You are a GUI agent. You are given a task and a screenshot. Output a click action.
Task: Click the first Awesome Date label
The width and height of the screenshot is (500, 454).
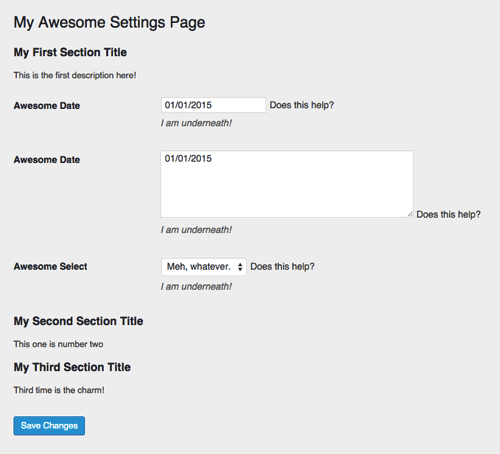coord(47,106)
